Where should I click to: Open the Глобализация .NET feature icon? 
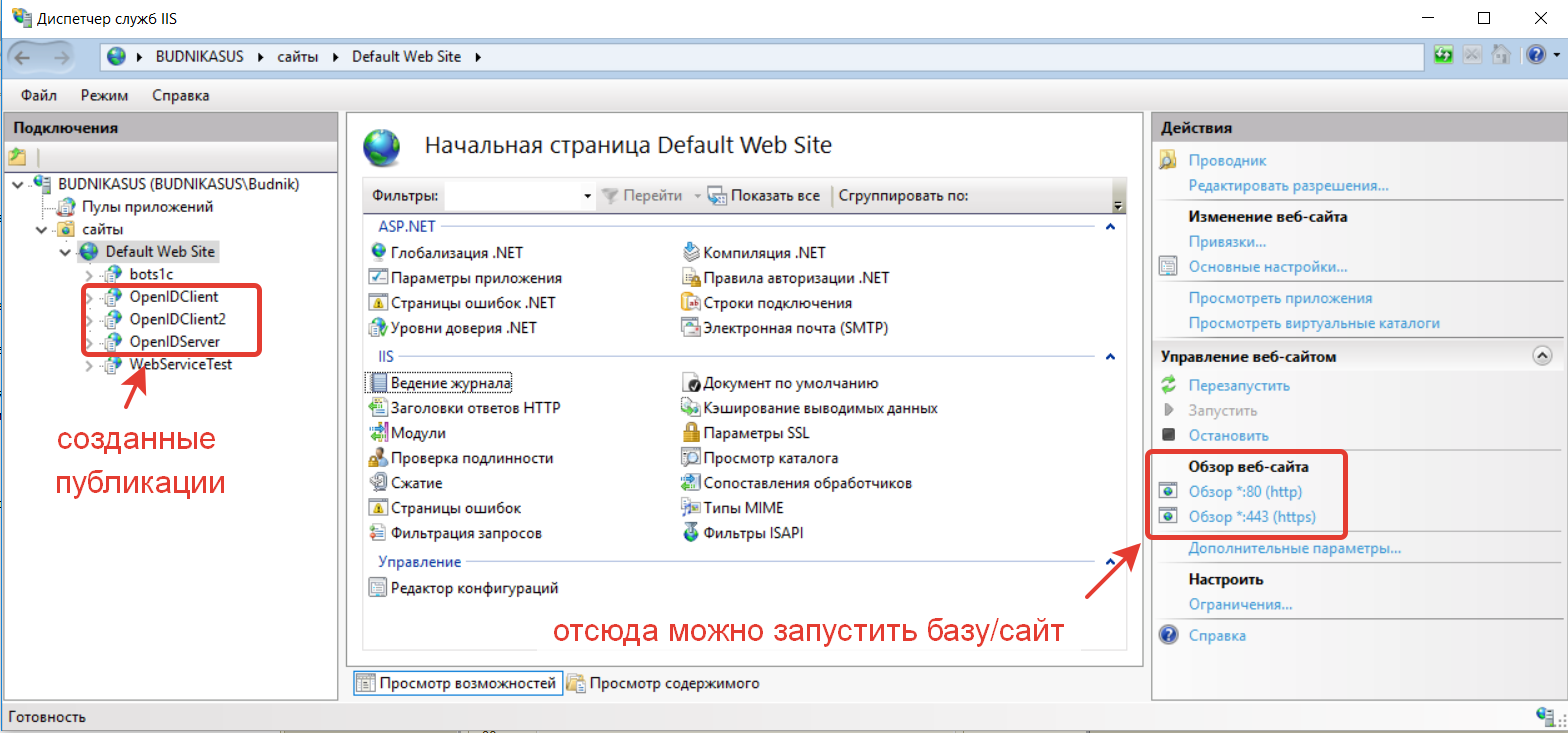(378, 252)
